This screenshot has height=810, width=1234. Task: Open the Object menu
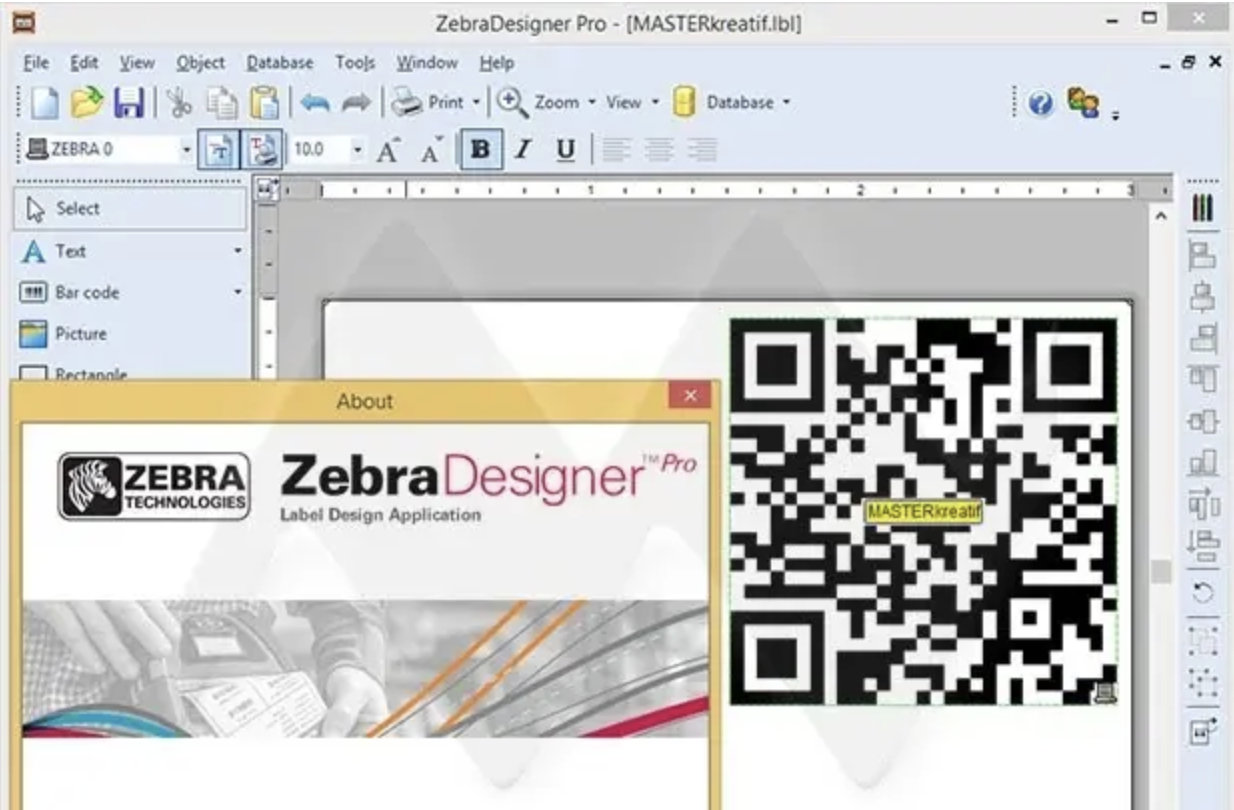[x=200, y=63]
